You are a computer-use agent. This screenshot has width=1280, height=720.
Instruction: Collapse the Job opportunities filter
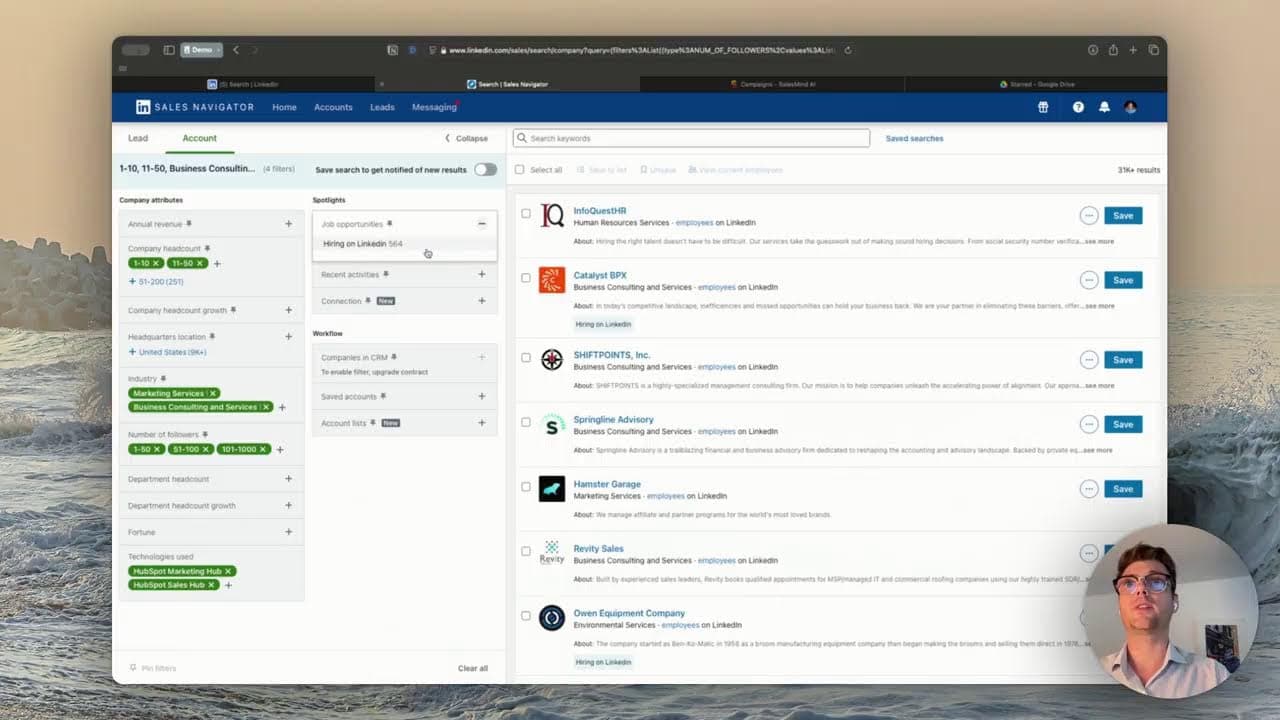[481, 224]
